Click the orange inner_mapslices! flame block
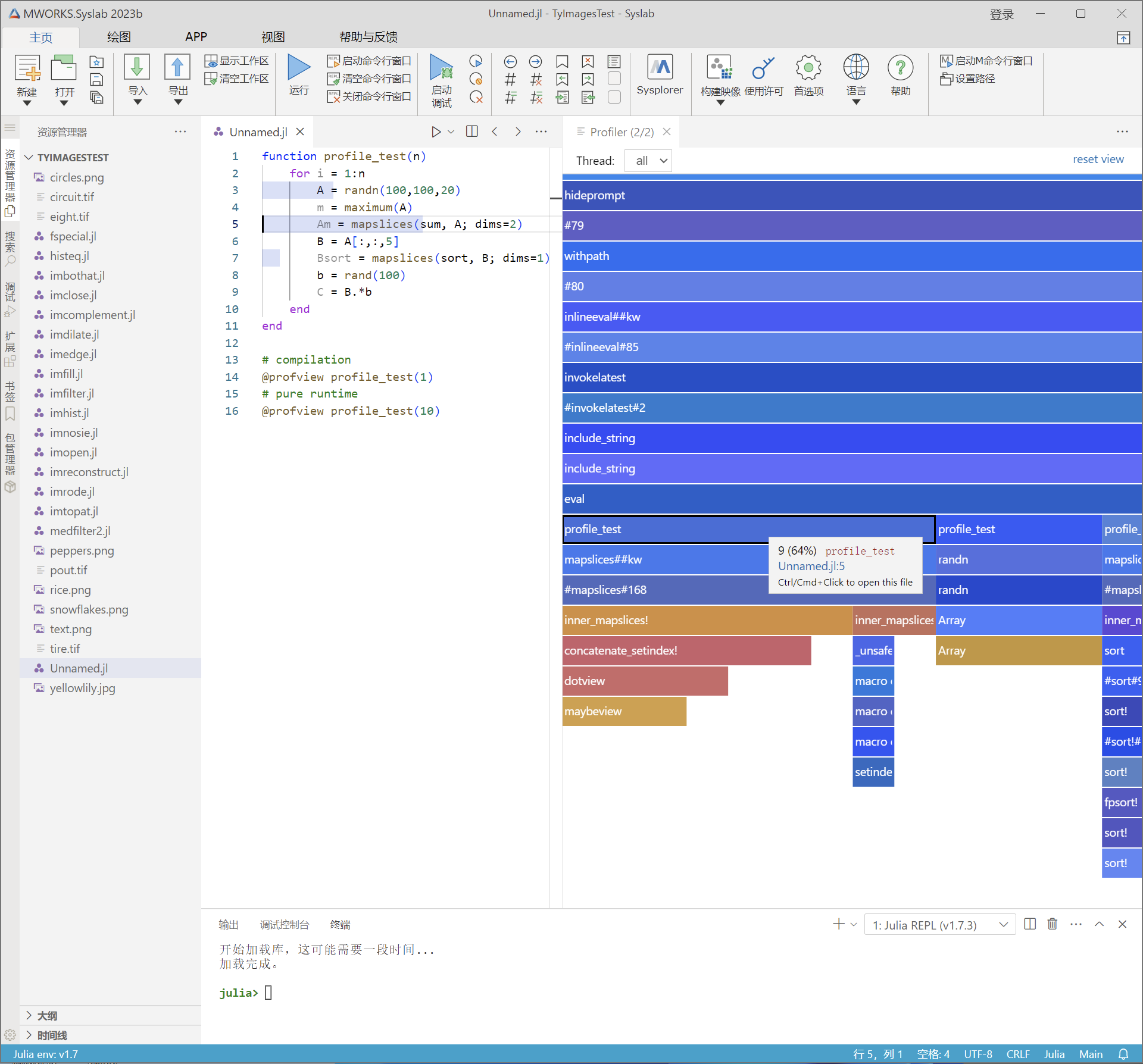 (706, 620)
